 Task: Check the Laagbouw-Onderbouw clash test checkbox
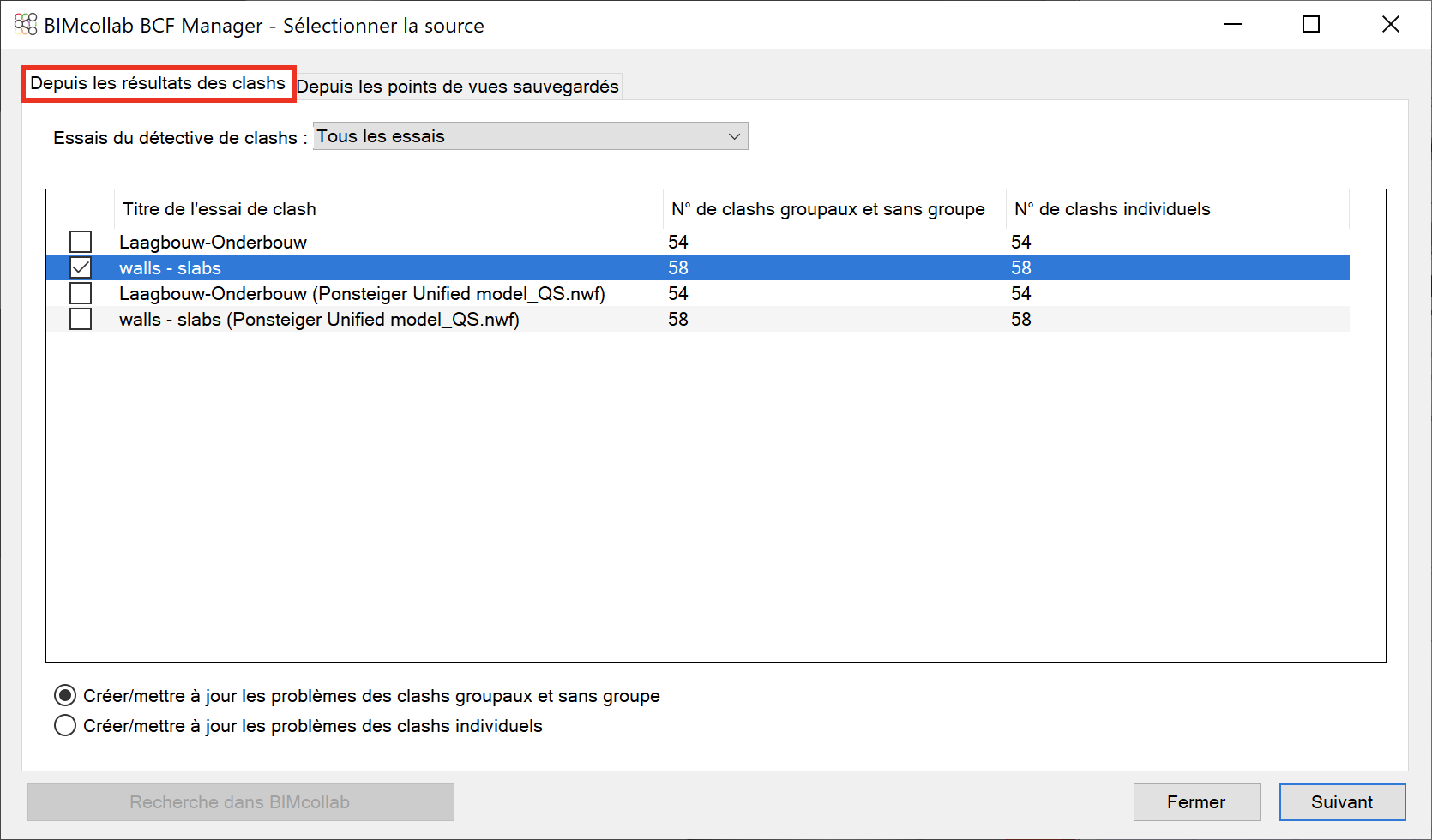[x=81, y=242]
